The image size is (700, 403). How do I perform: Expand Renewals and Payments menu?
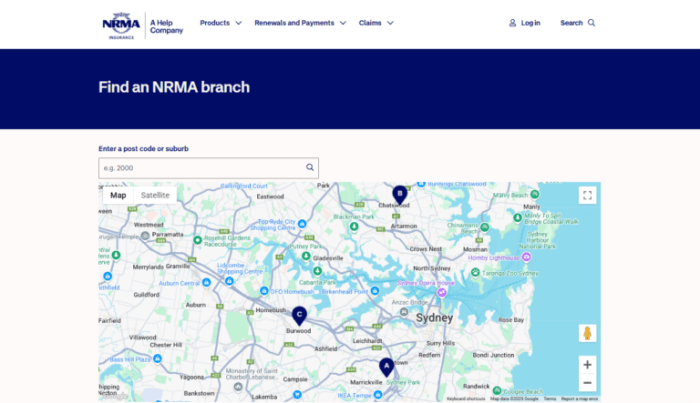coord(300,23)
